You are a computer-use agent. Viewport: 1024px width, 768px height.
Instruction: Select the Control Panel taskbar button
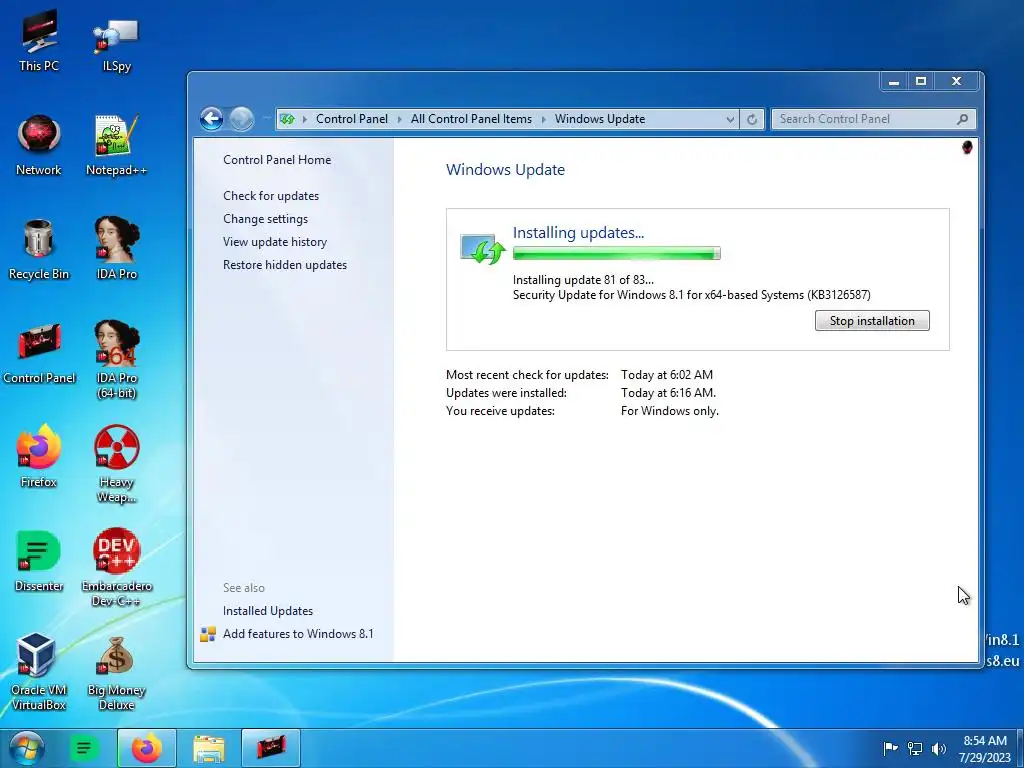(x=270, y=748)
